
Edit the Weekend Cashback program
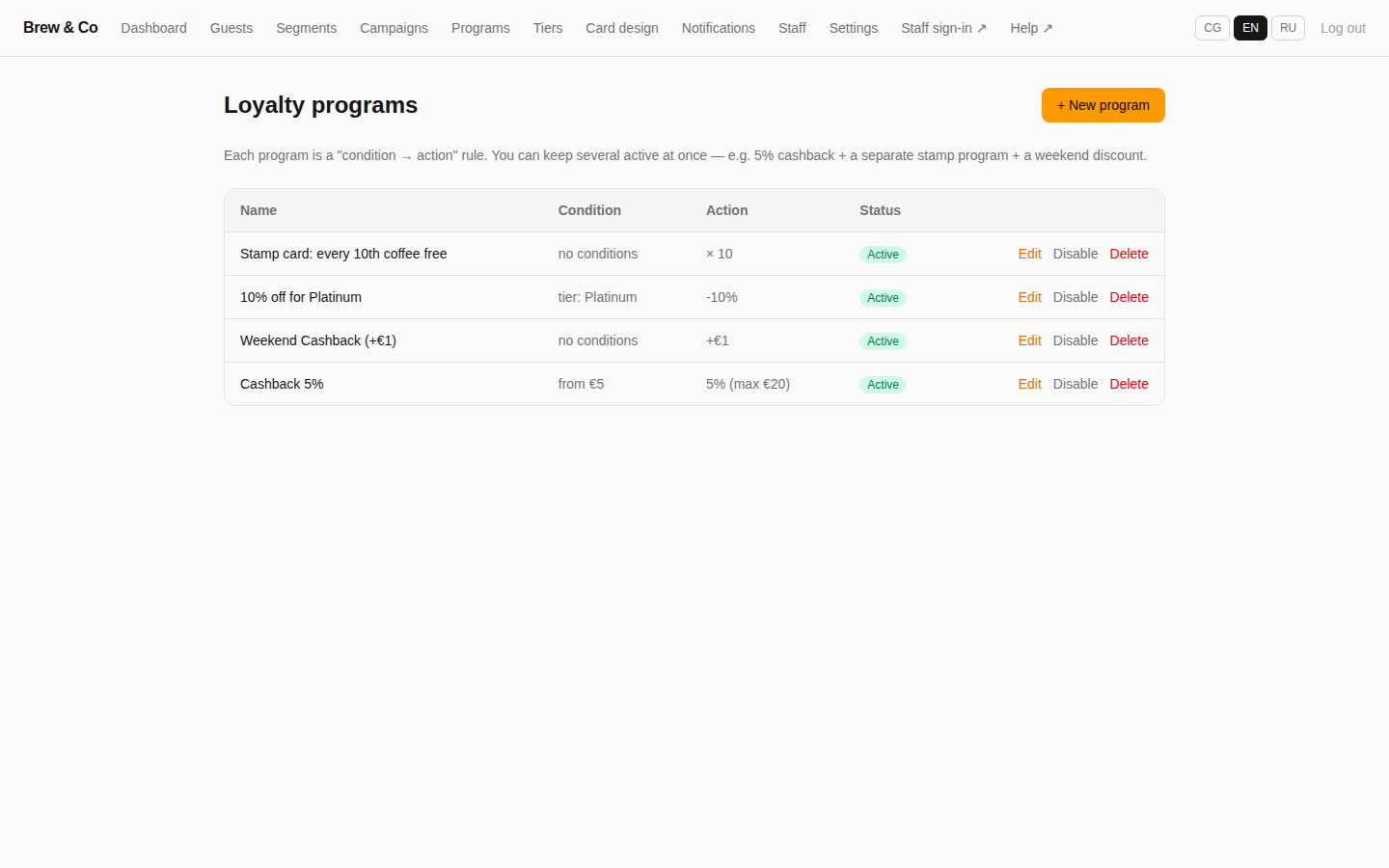[1029, 340]
